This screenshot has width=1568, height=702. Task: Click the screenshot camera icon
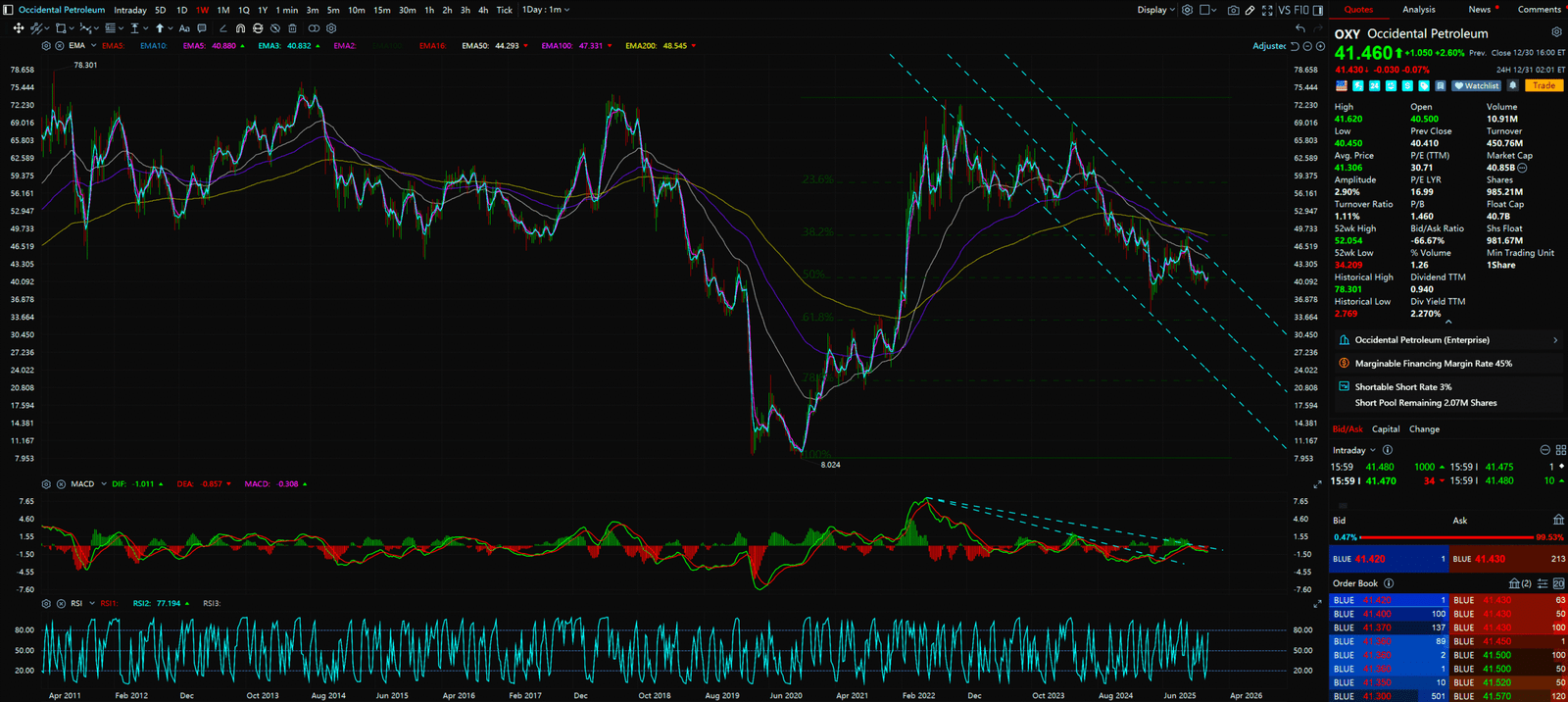[1233, 10]
